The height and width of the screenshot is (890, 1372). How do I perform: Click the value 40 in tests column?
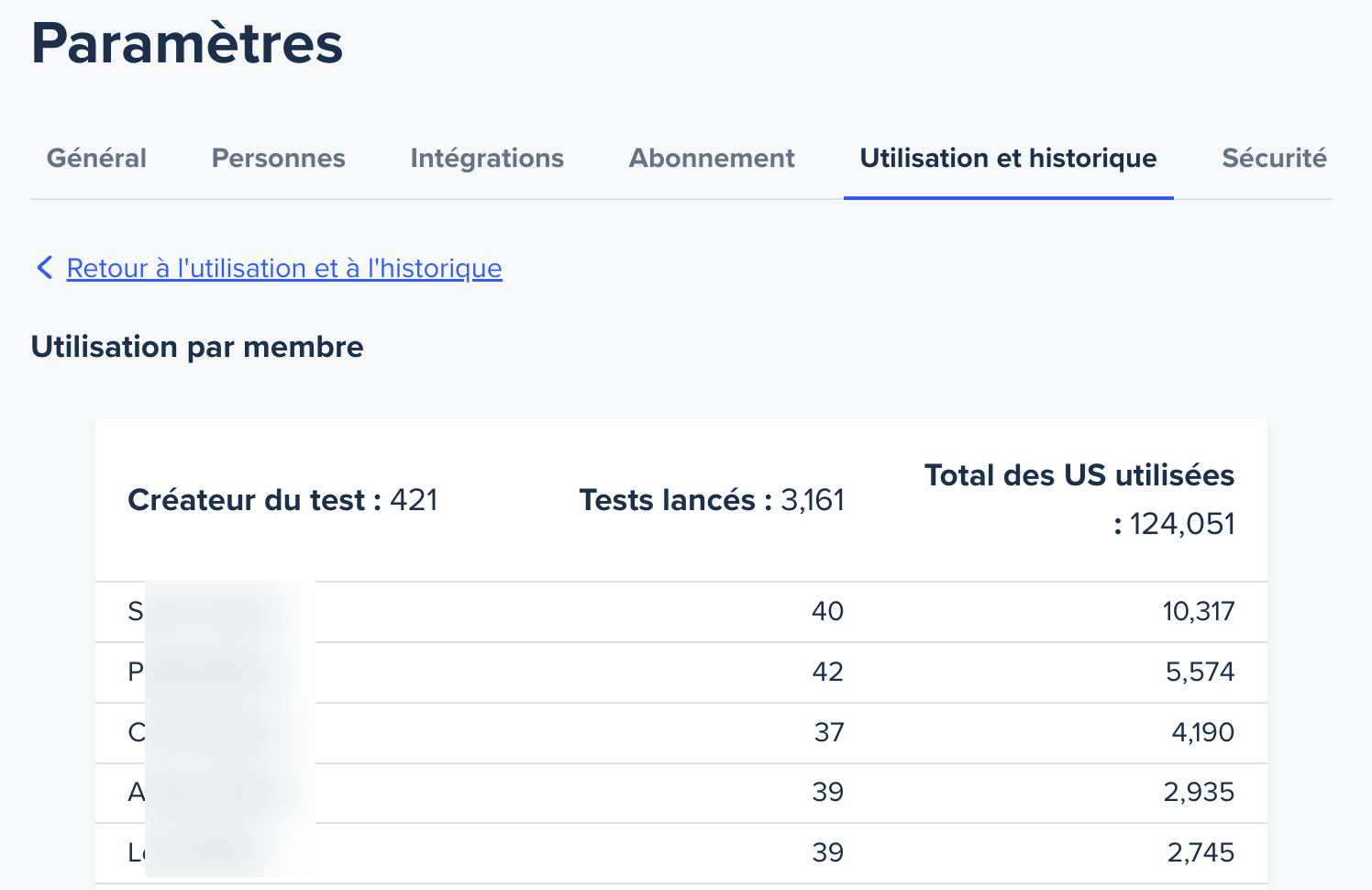click(x=827, y=611)
